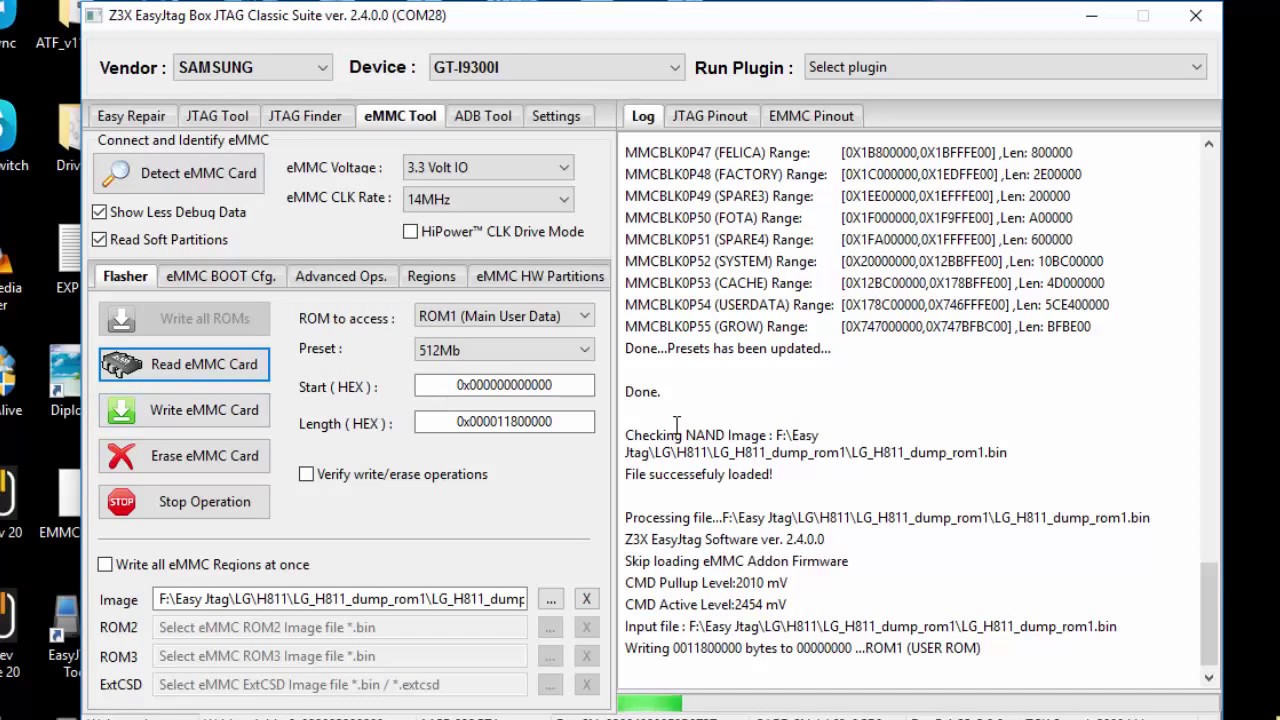Change eMMC CLK Rate 14MHz dropdown

(488, 199)
